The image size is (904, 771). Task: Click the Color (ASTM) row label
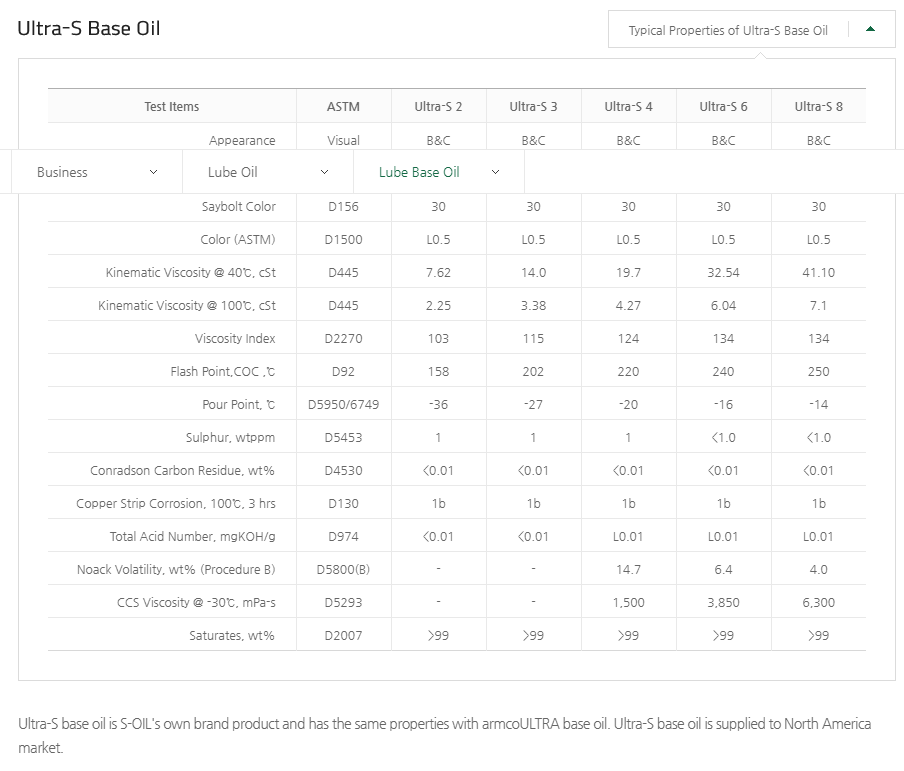click(x=238, y=239)
